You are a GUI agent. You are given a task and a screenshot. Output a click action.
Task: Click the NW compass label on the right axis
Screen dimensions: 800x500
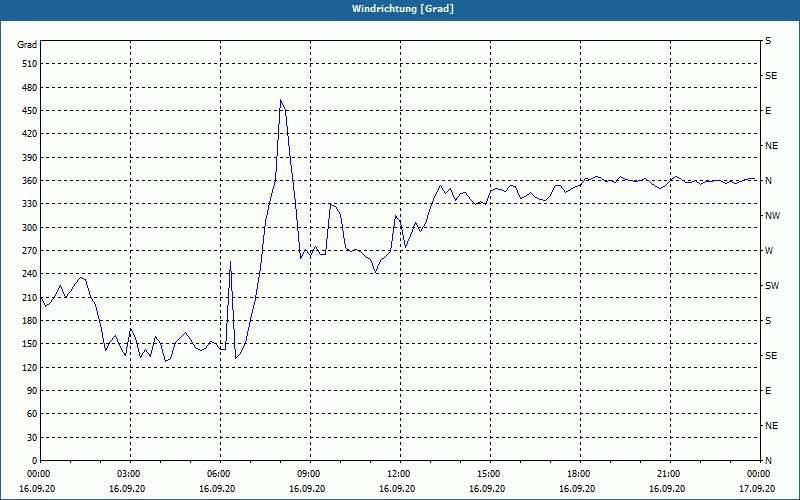(772, 216)
